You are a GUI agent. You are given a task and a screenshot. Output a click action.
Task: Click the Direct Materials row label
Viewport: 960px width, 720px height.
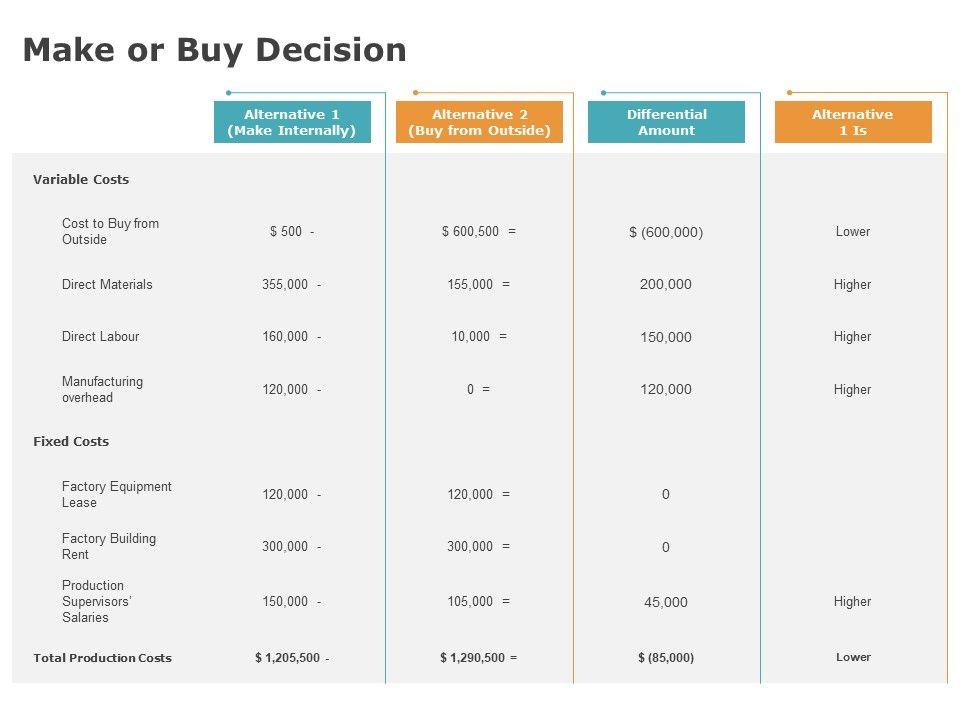tap(107, 285)
